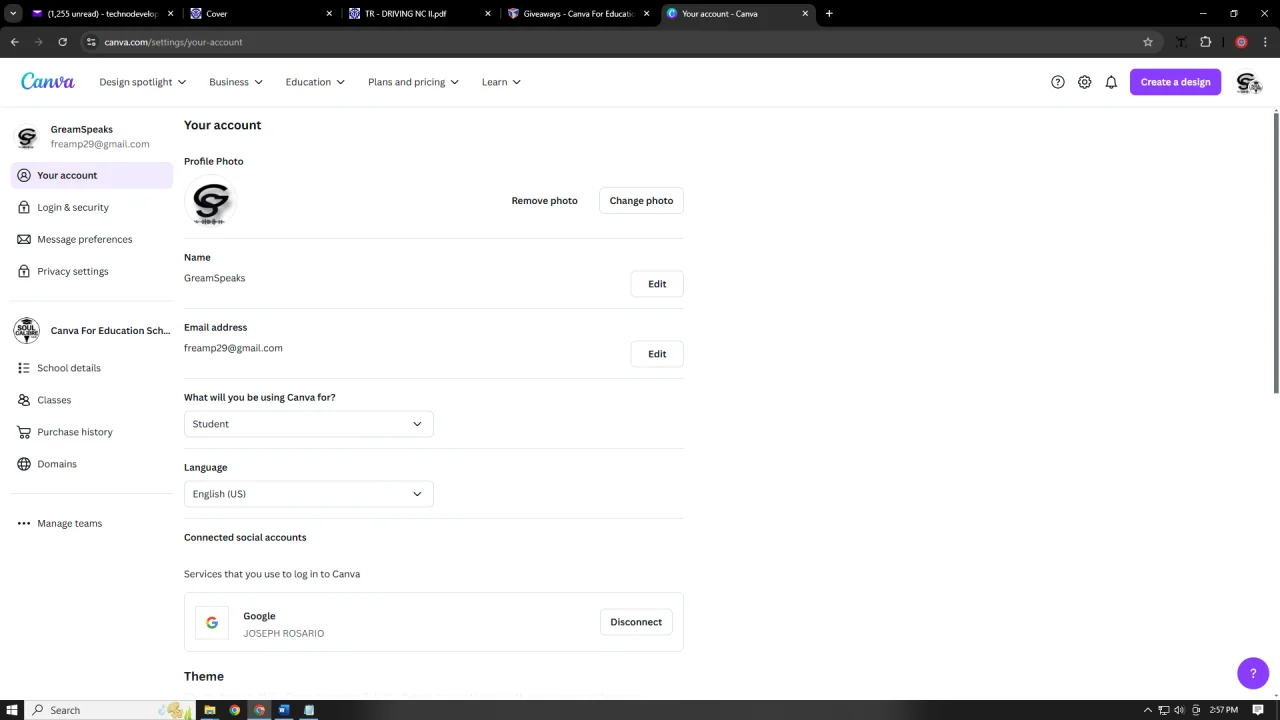Expand the Learn menu
The height and width of the screenshot is (720, 1280).
501,82
